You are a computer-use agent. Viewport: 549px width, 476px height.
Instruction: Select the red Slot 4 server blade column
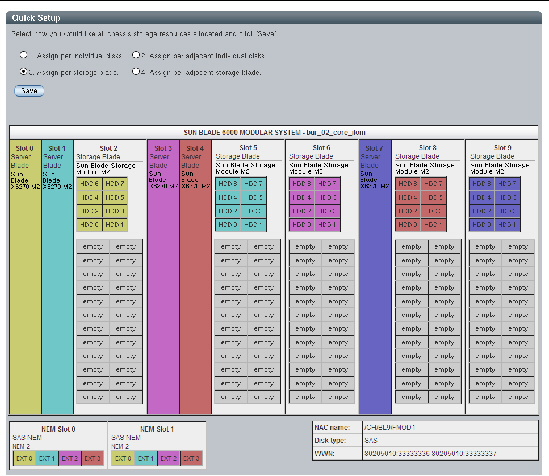pyautogui.click(x=196, y=277)
